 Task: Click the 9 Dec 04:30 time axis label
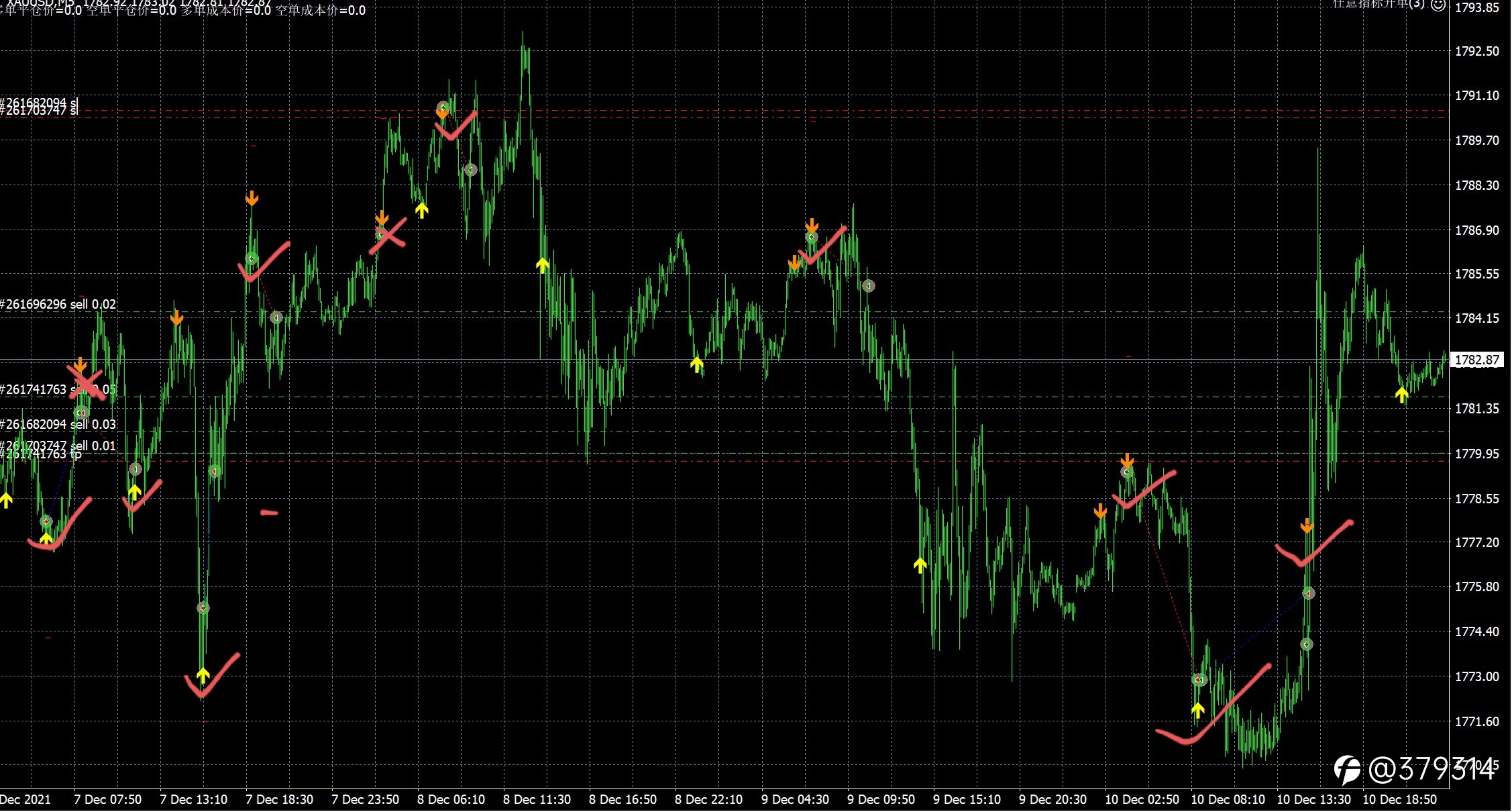coord(796,800)
